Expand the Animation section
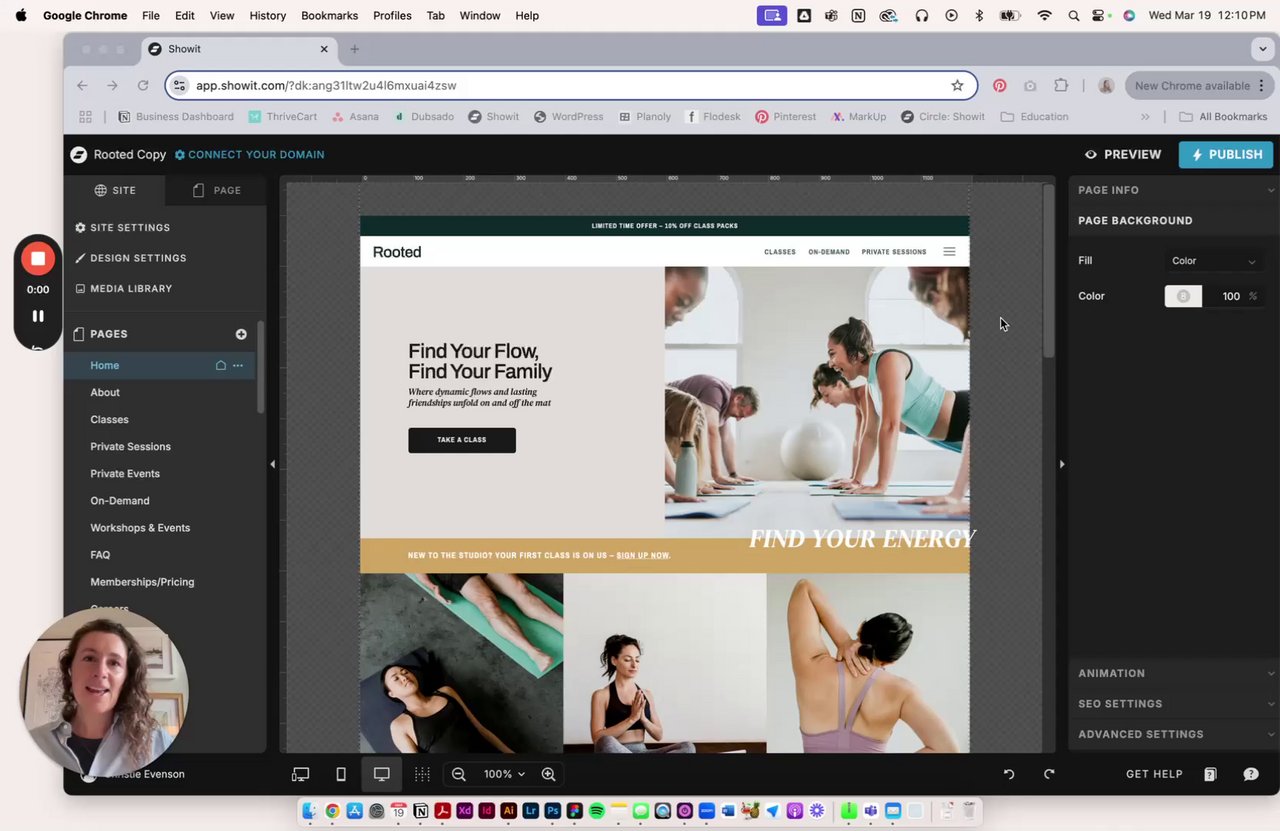The height and width of the screenshot is (831, 1280). [1174, 673]
